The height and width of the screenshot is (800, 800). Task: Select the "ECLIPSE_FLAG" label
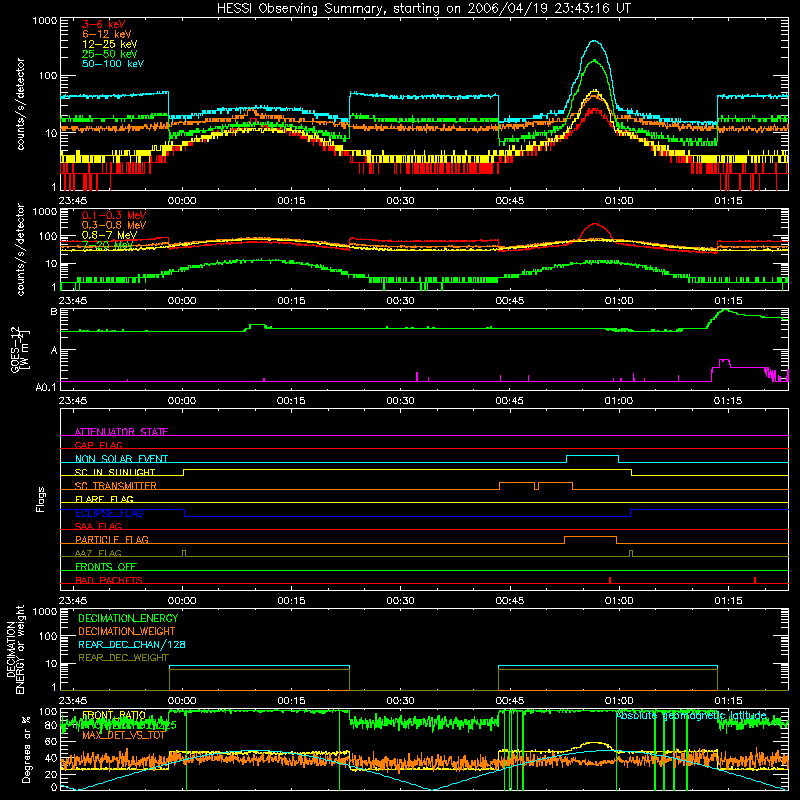[x=109, y=513]
